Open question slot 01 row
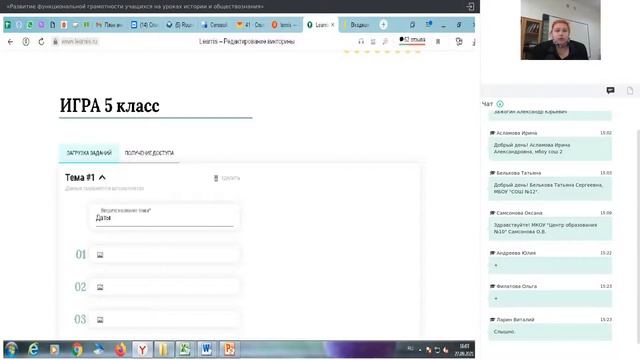The image size is (640, 360). point(164,254)
